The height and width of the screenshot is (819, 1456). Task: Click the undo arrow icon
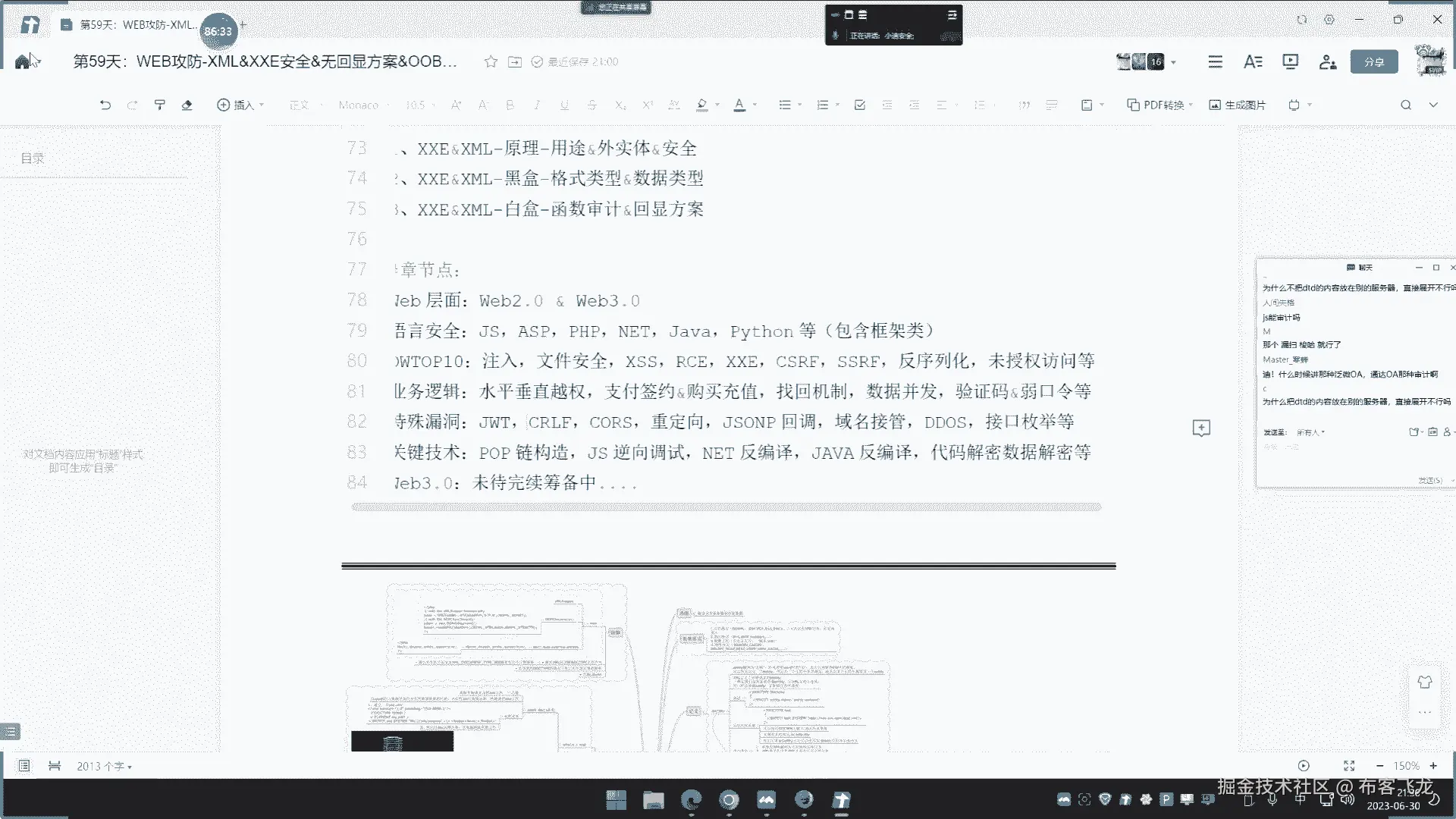(105, 105)
